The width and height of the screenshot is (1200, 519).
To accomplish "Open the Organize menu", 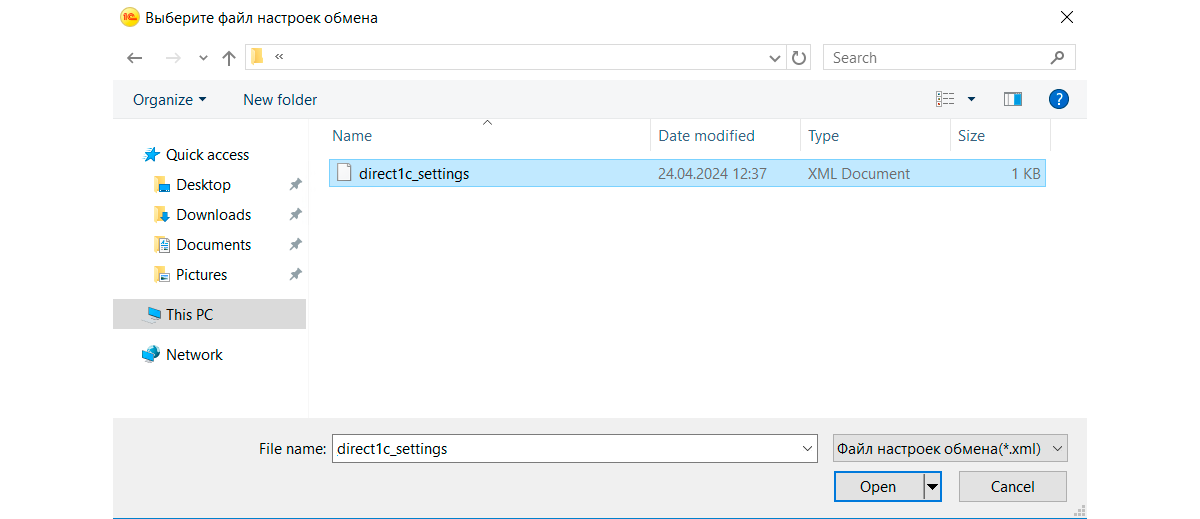I will [x=169, y=99].
